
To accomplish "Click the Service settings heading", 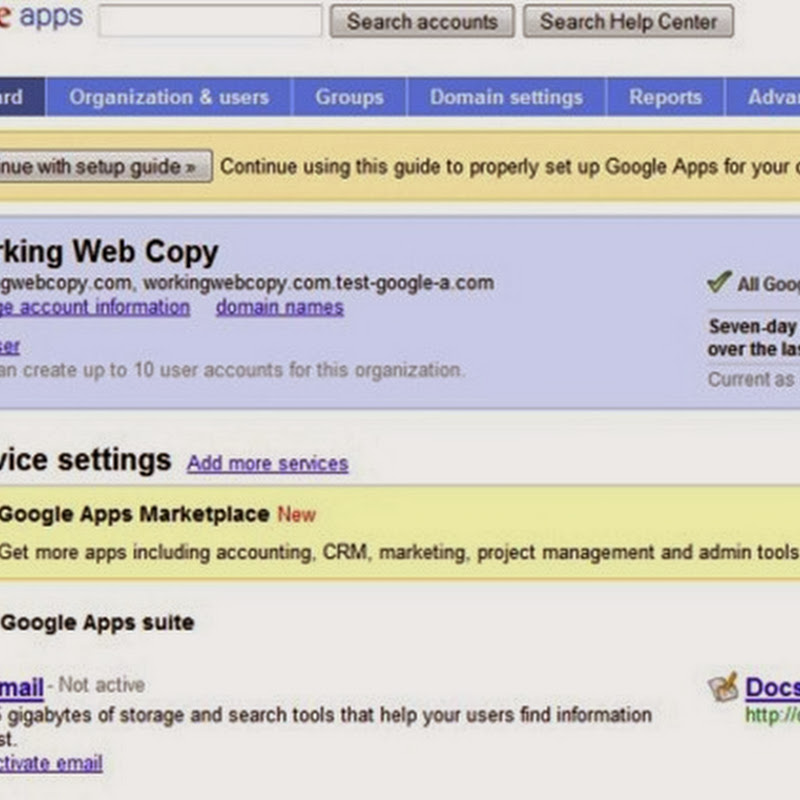I will click(x=86, y=461).
